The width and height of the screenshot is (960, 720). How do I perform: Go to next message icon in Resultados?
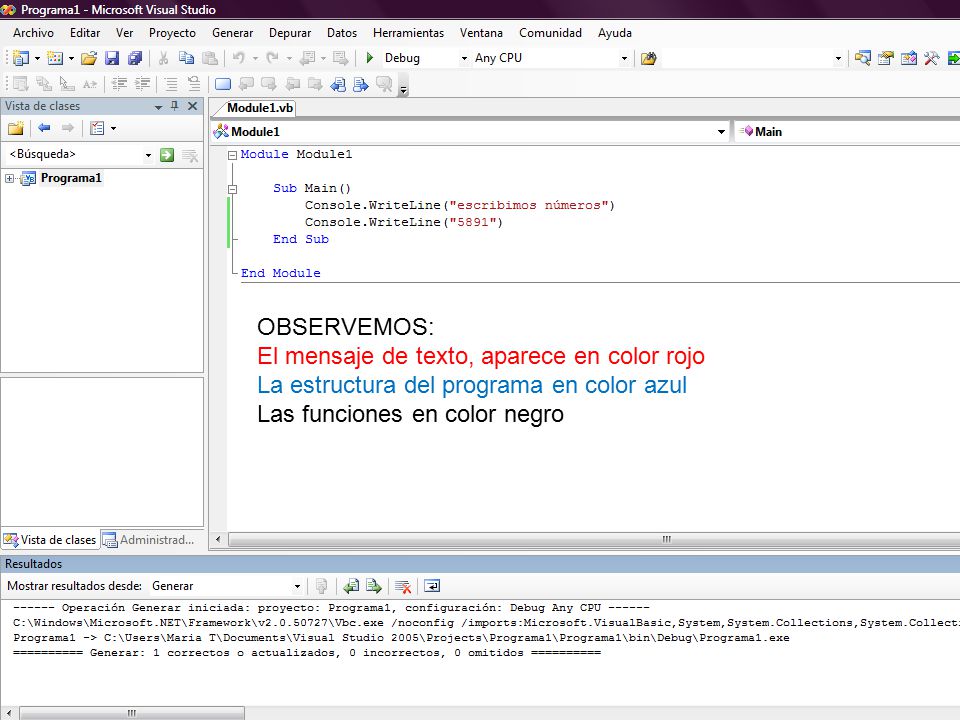[x=373, y=587]
